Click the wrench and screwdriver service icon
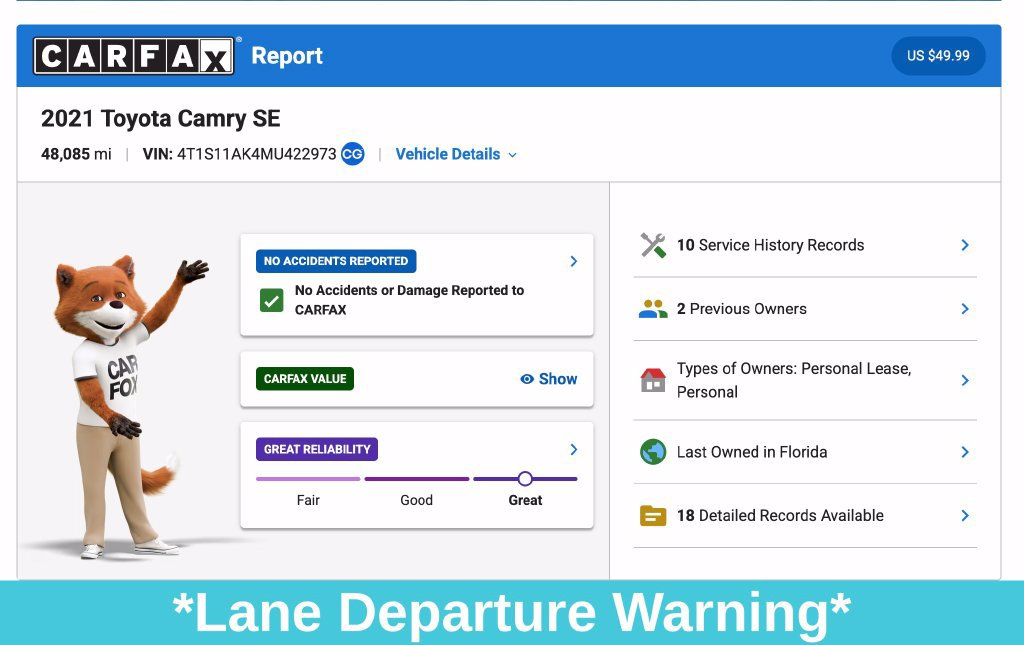Image resolution: width=1024 pixels, height=645 pixels. [x=653, y=245]
